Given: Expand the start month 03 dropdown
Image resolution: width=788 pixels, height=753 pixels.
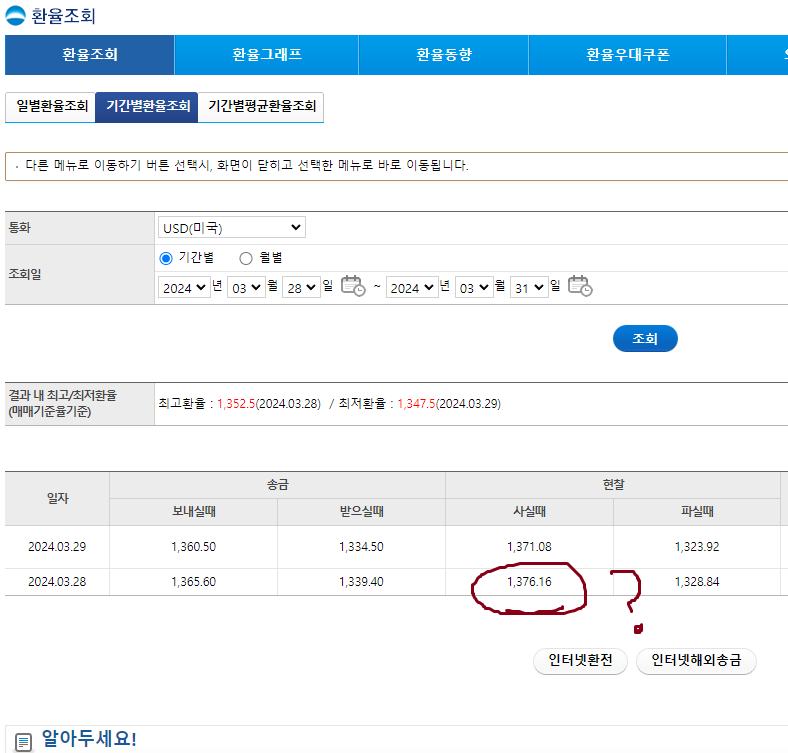Looking at the screenshot, I should pyautogui.click(x=246, y=287).
